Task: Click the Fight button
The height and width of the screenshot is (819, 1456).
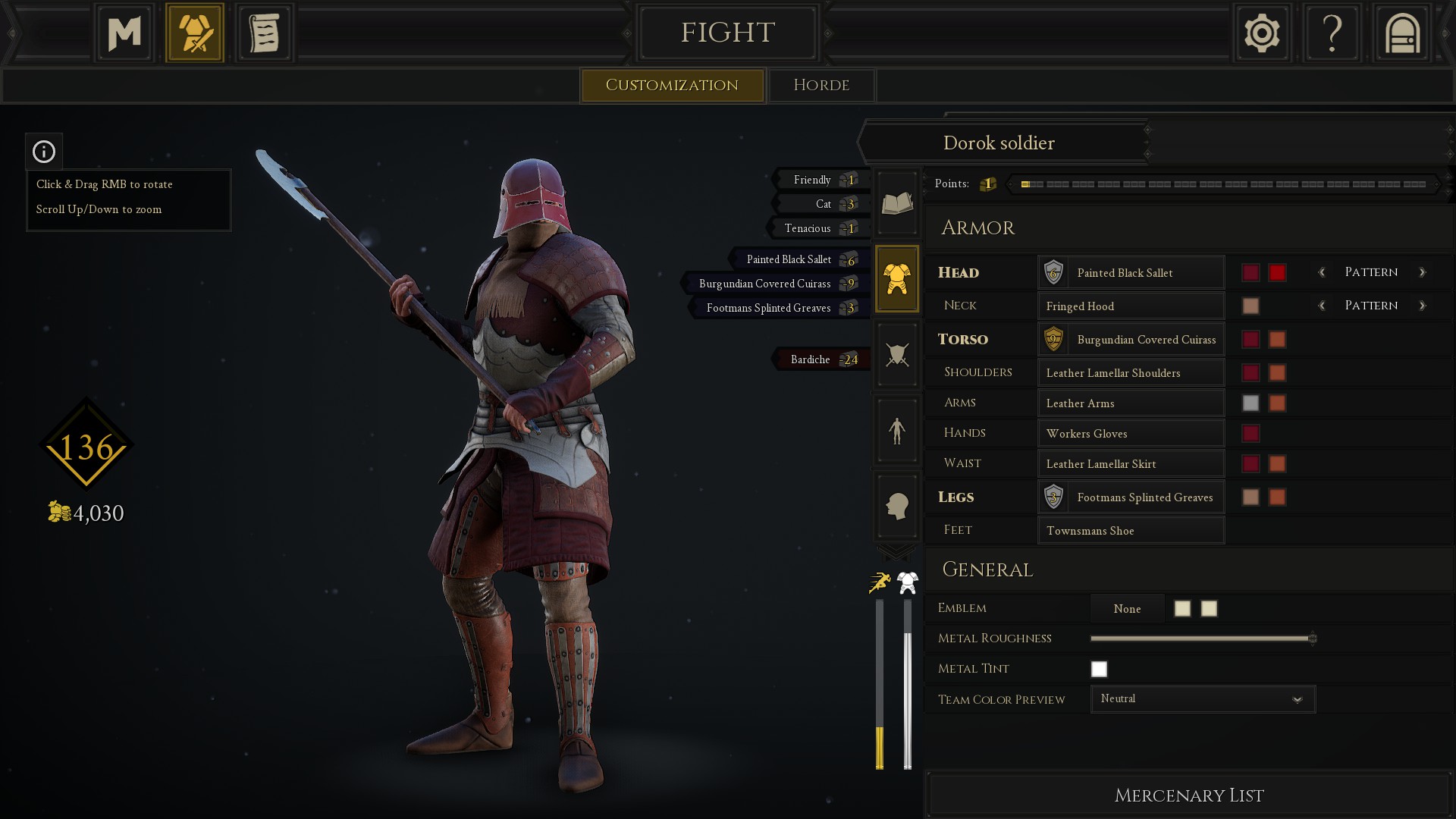Action: pyautogui.click(x=727, y=33)
